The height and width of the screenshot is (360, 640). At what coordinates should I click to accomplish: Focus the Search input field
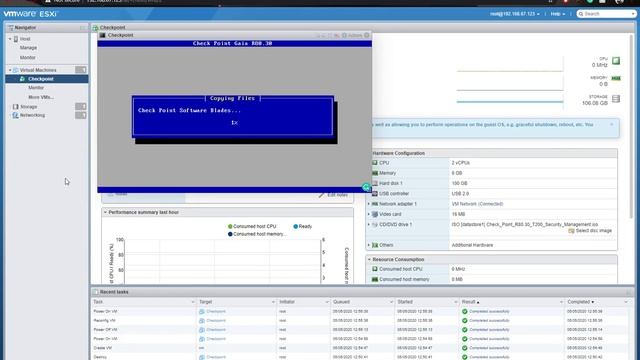[x=607, y=14]
